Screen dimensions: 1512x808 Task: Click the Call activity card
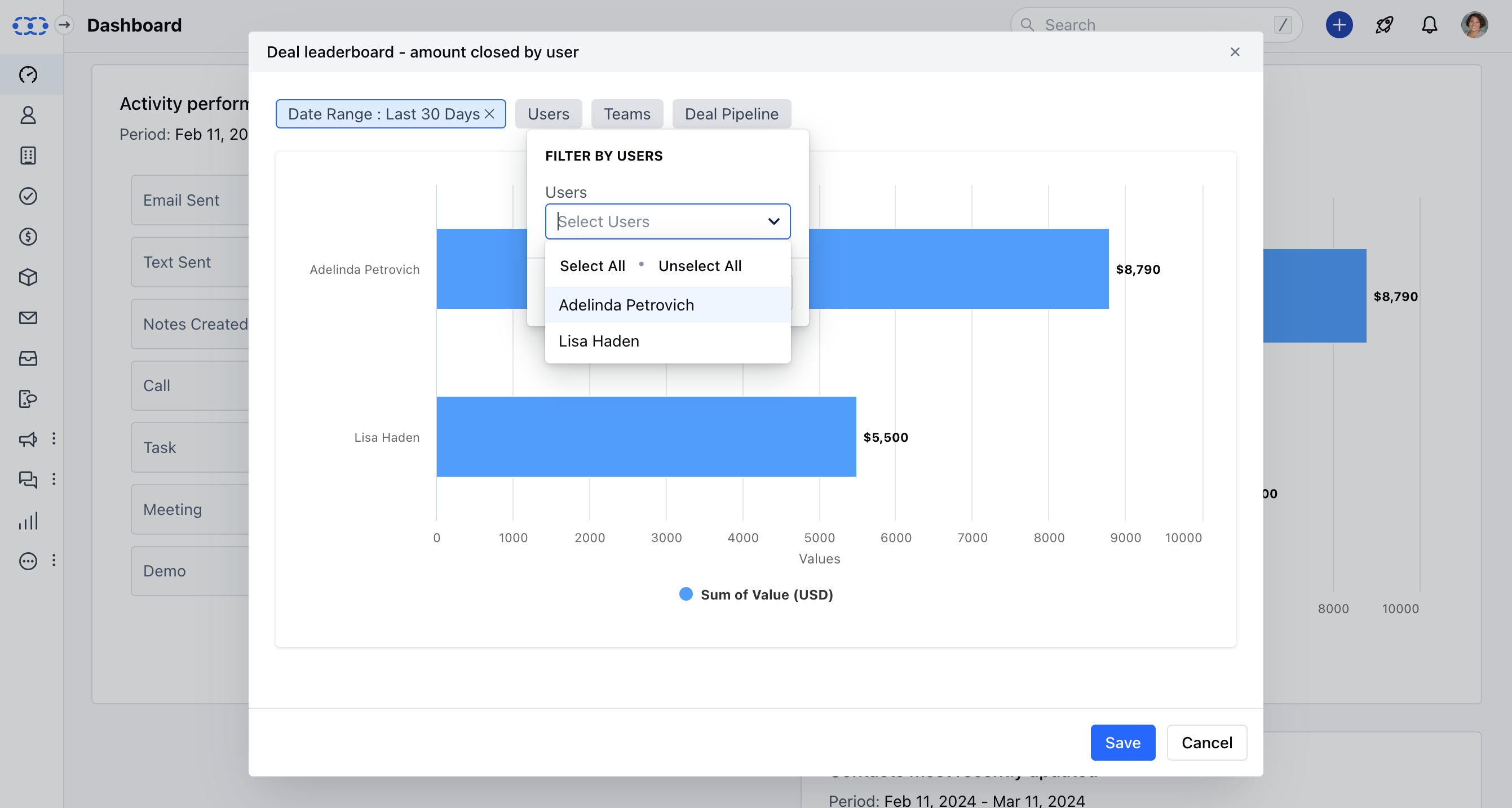point(190,385)
